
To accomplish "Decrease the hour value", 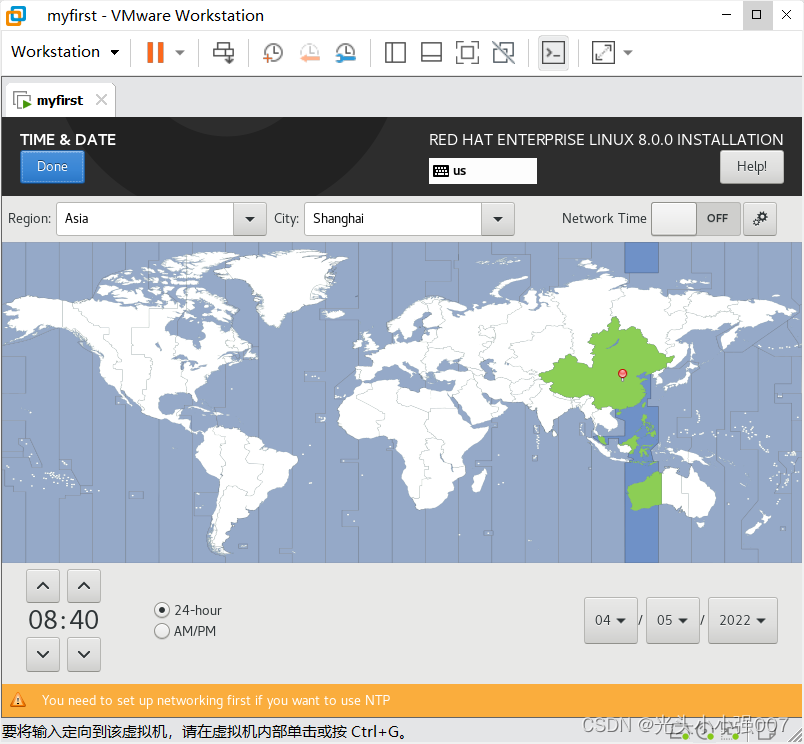I will point(43,654).
